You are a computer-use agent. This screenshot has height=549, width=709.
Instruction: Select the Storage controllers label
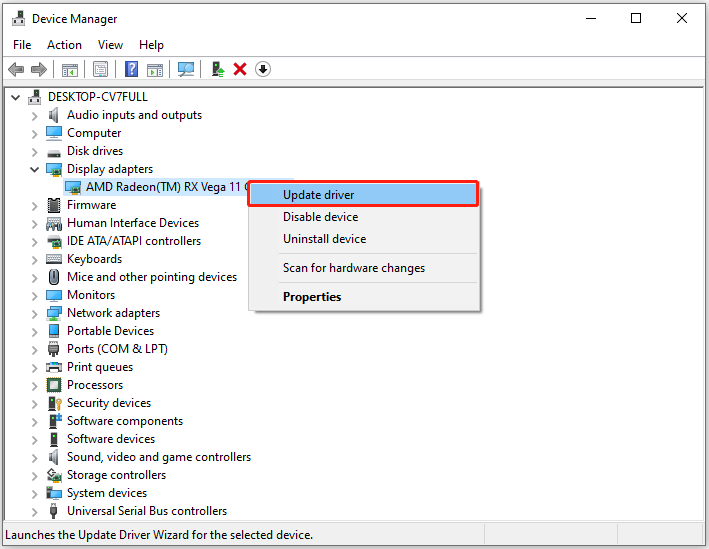[116, 475]
